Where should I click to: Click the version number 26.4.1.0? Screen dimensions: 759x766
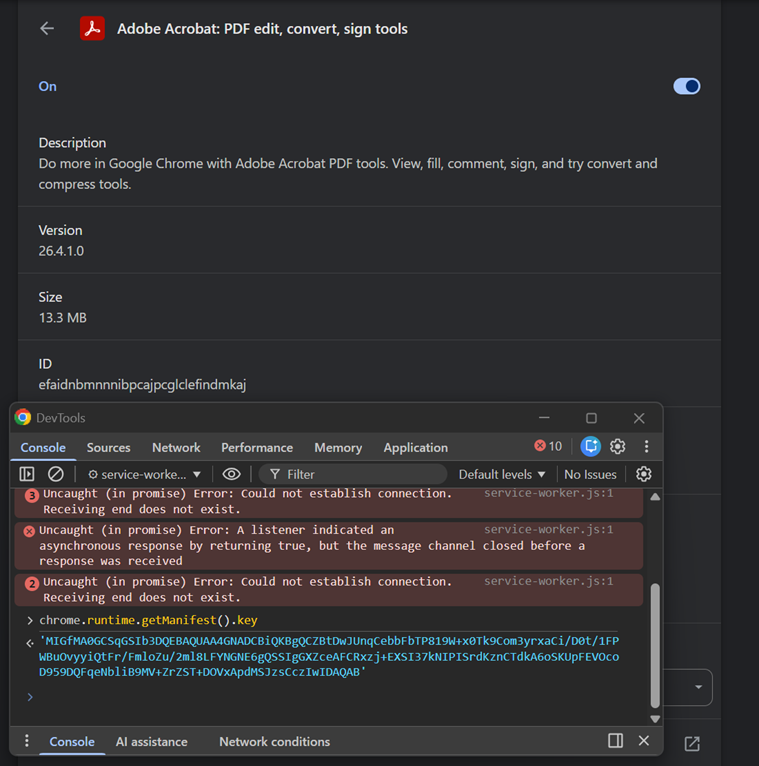click(62, 251)
